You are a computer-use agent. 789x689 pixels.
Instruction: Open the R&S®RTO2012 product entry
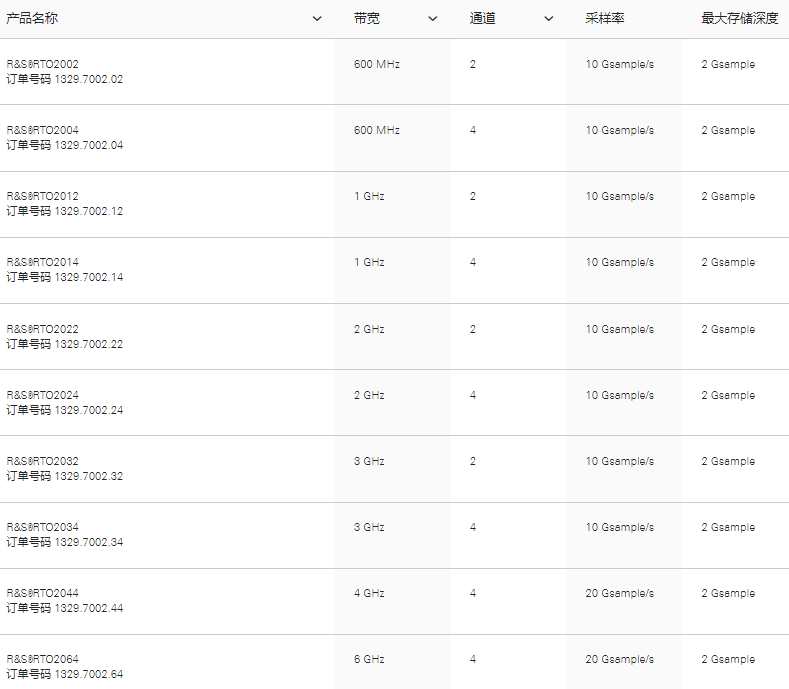coord(43,196)
